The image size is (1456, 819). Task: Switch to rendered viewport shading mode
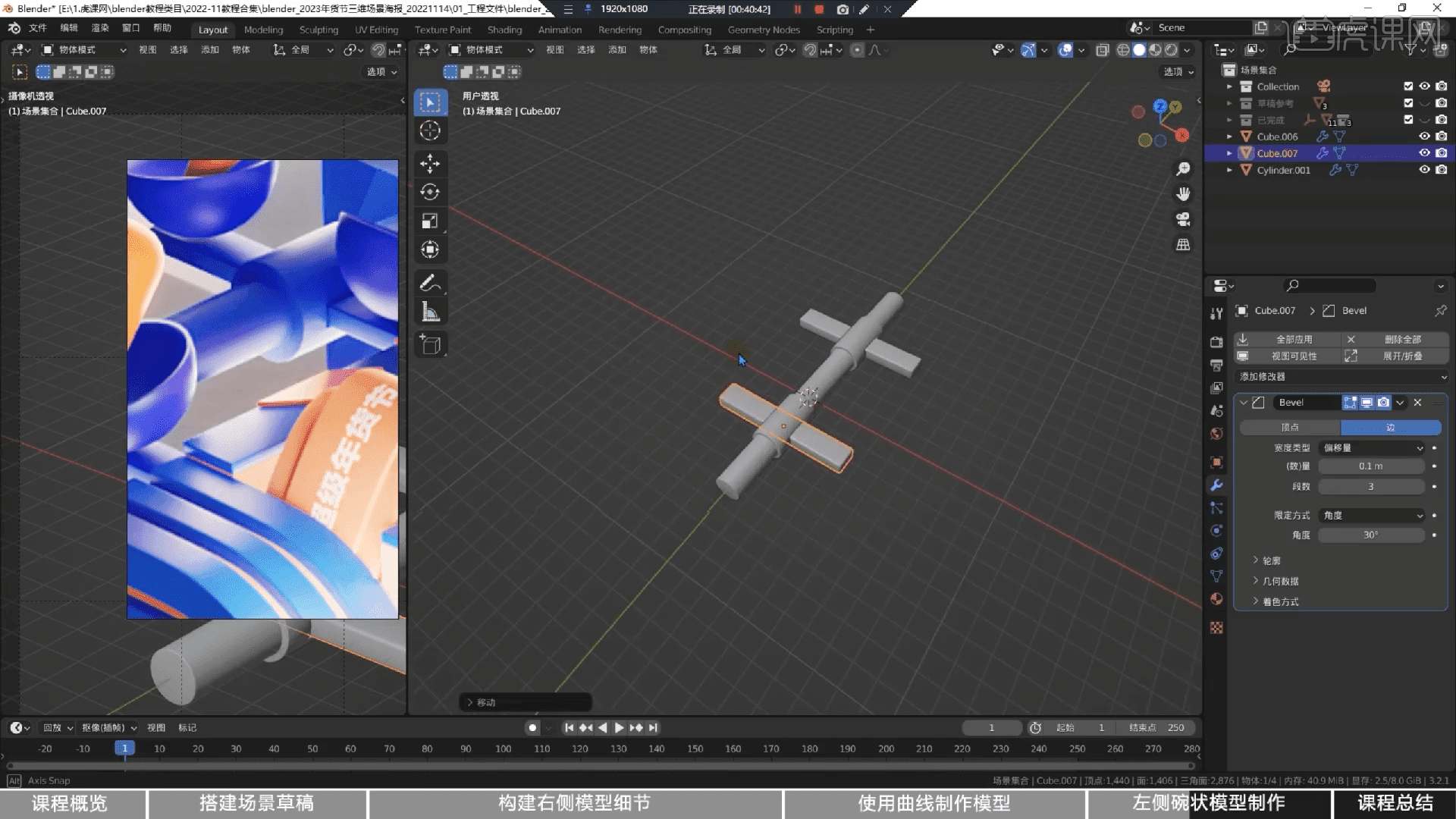[x=1171, y=50]
